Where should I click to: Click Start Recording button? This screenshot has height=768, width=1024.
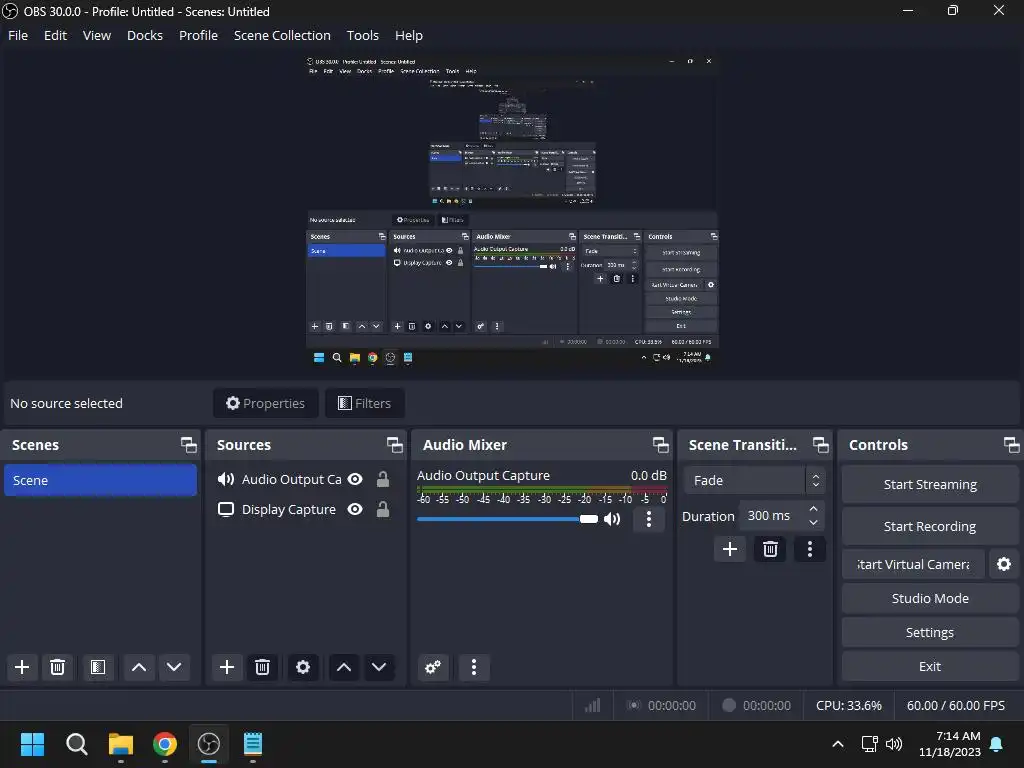929,526
